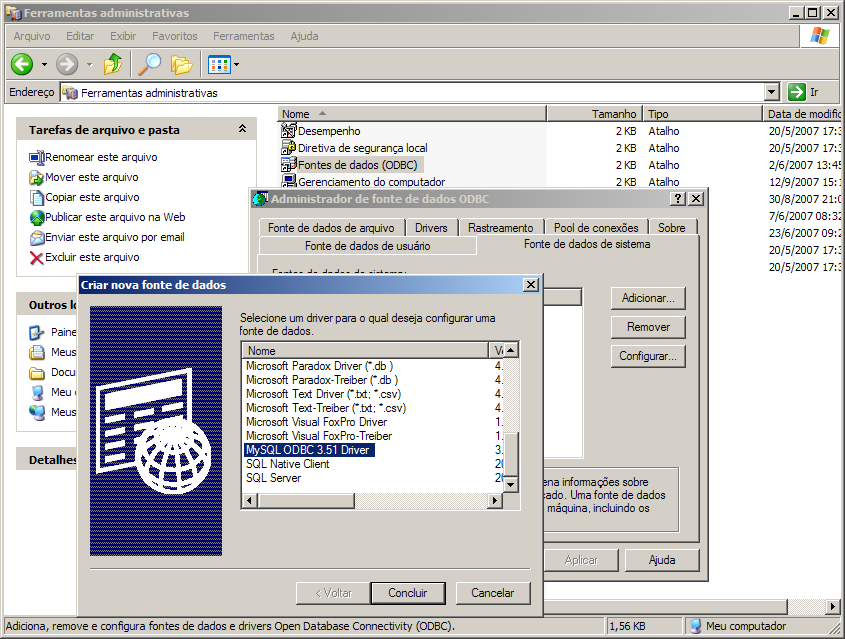Click the Adicionar... button
This screenshot has height=639, width=845.
pyautogui.click(x=648, y=298)
